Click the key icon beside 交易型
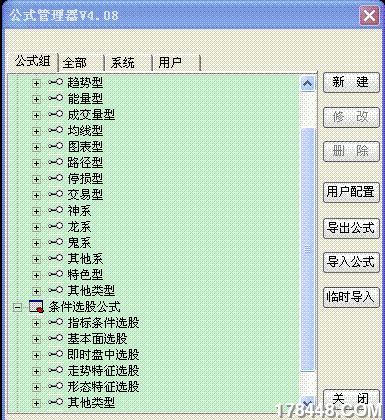The width and height of the screenshot is (385, 420). click(55, 194)
